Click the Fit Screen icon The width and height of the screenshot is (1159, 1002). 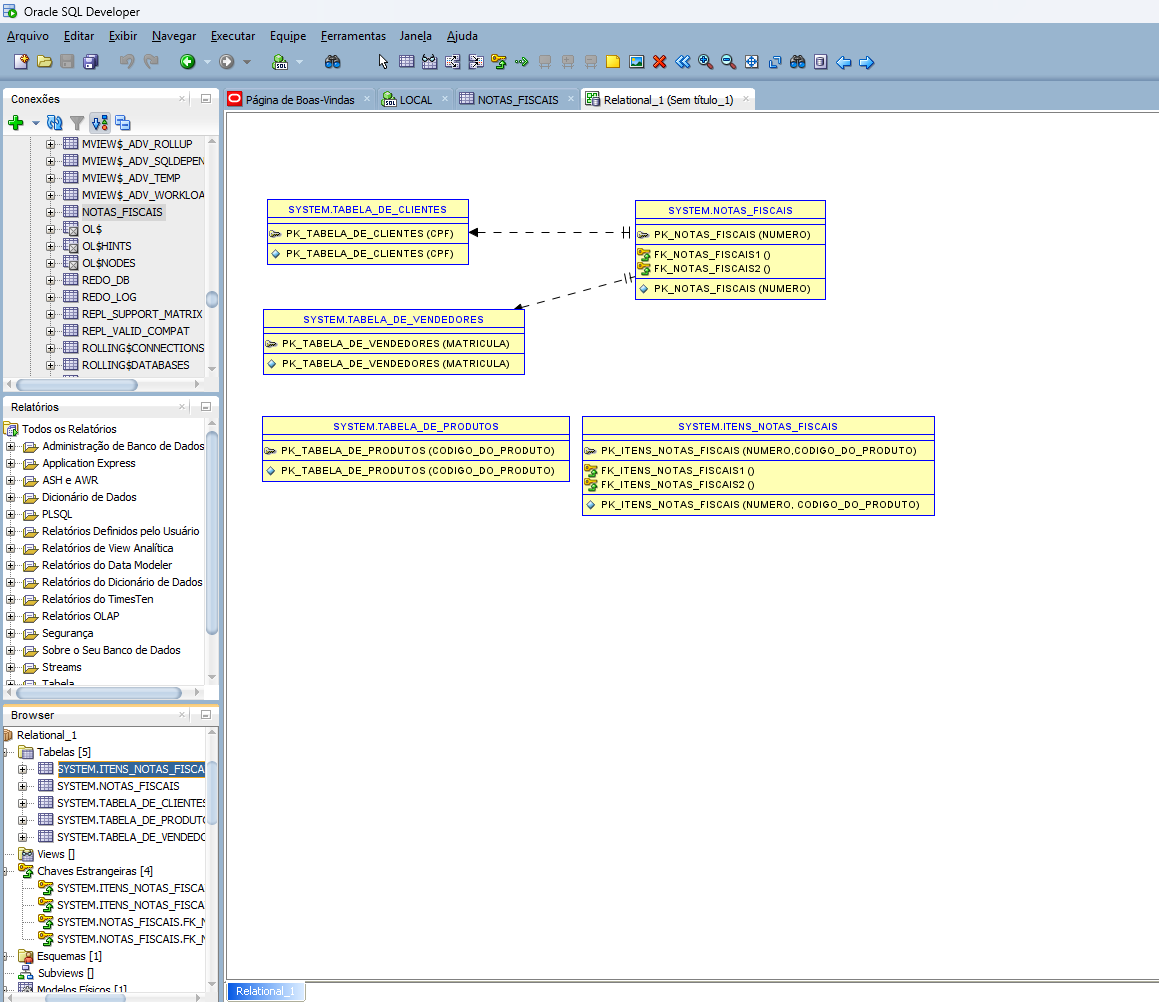(x=752, y=62)
